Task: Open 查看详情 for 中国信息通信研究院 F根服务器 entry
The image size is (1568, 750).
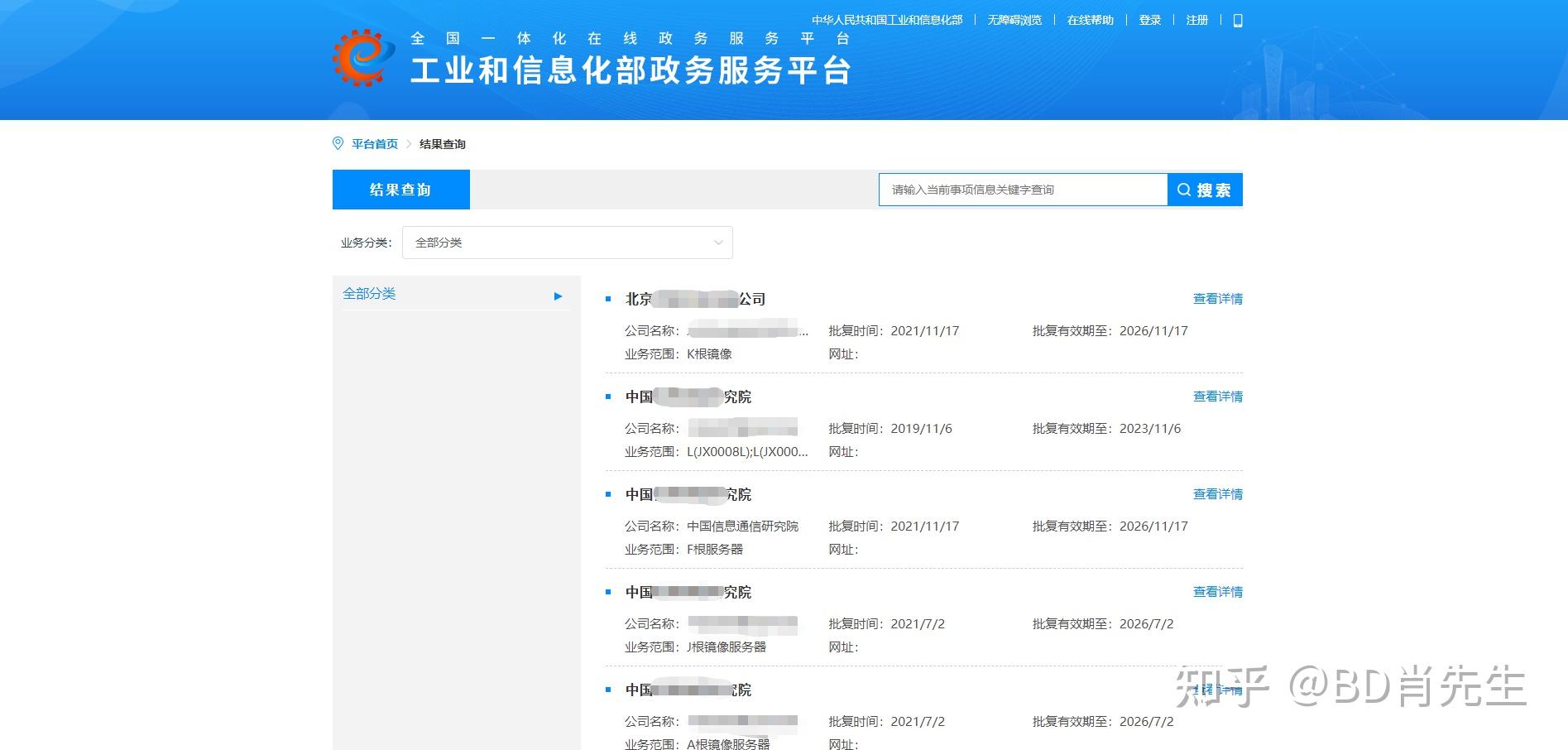Action: (1217, 493)
